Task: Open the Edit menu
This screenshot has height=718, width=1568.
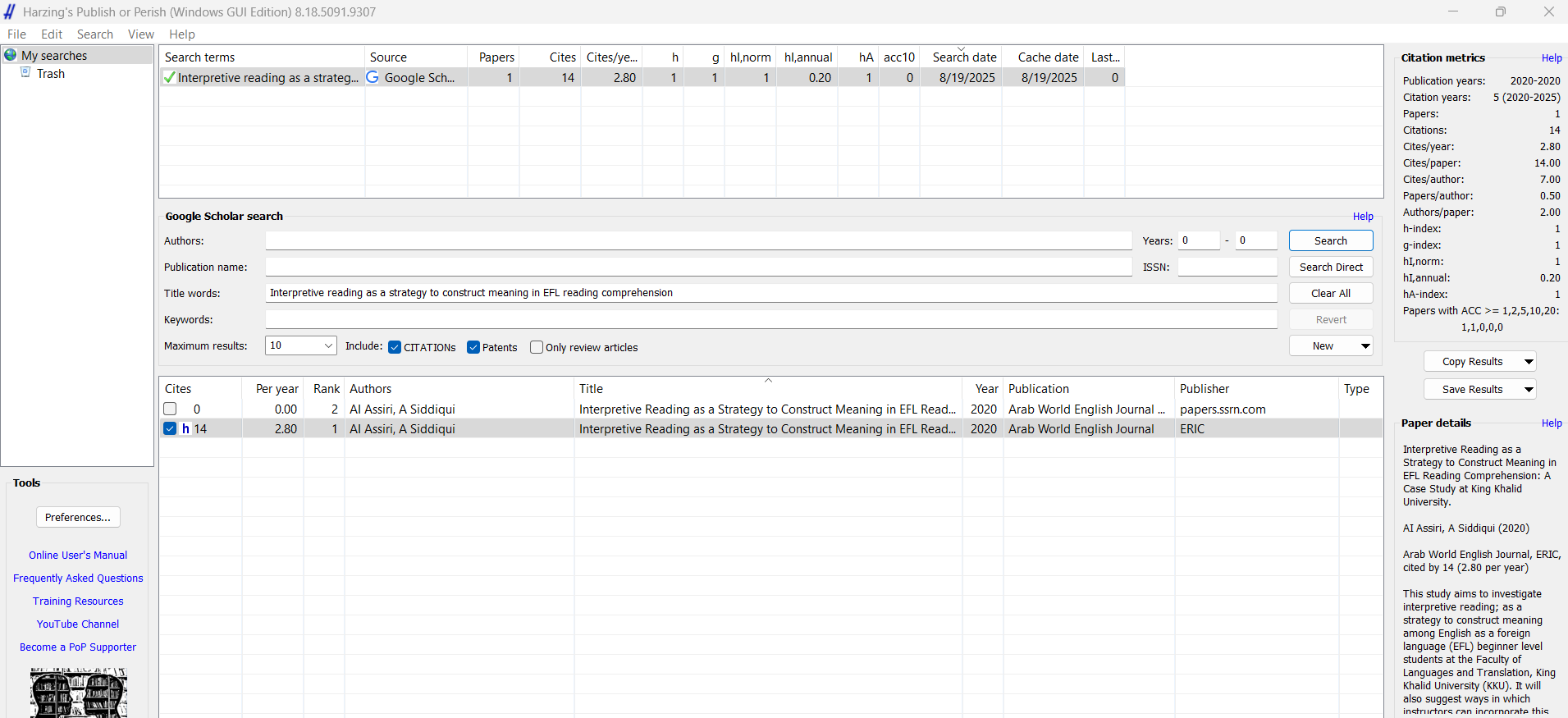Action: coord(52,34)
